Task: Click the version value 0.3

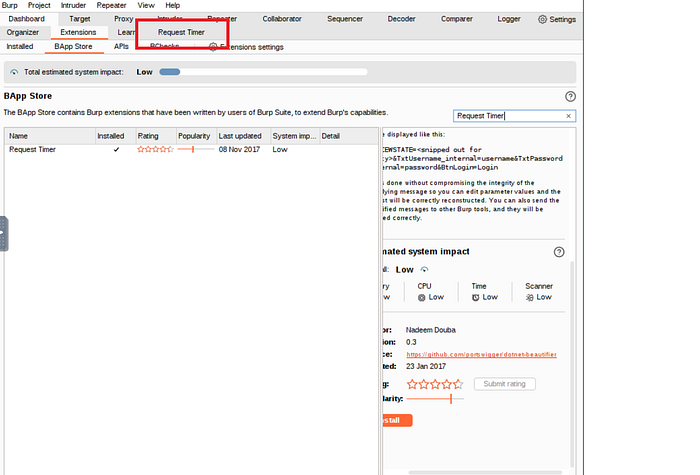Action: point(411,342)
